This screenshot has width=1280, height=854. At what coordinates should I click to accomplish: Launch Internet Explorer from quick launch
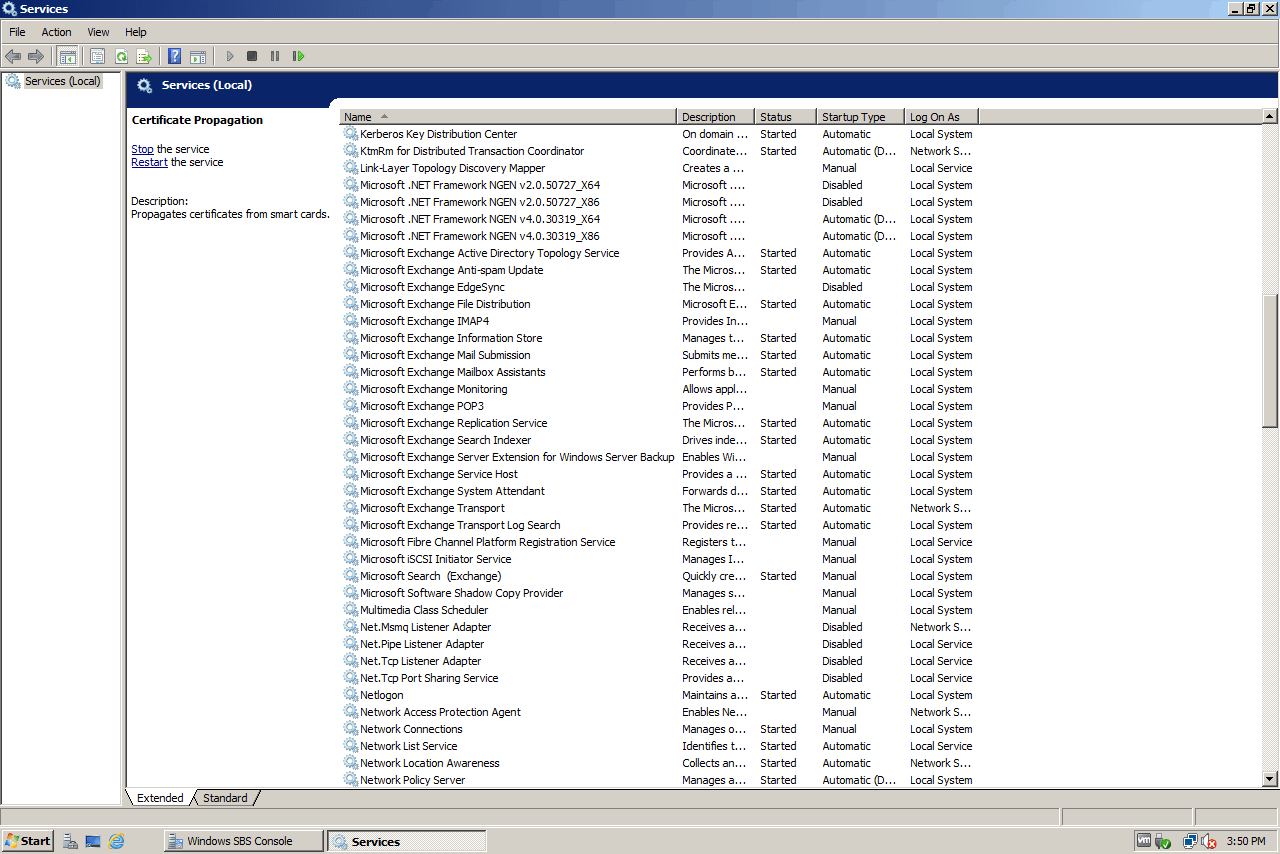[116, 842]
